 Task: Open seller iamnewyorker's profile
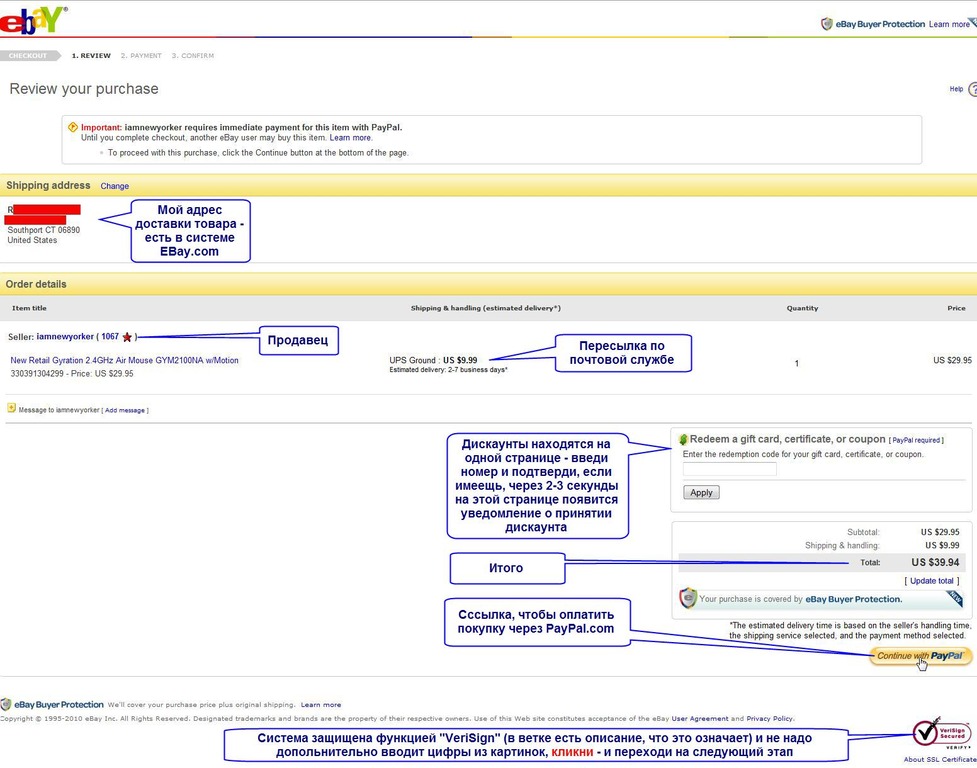click(65, 336)
